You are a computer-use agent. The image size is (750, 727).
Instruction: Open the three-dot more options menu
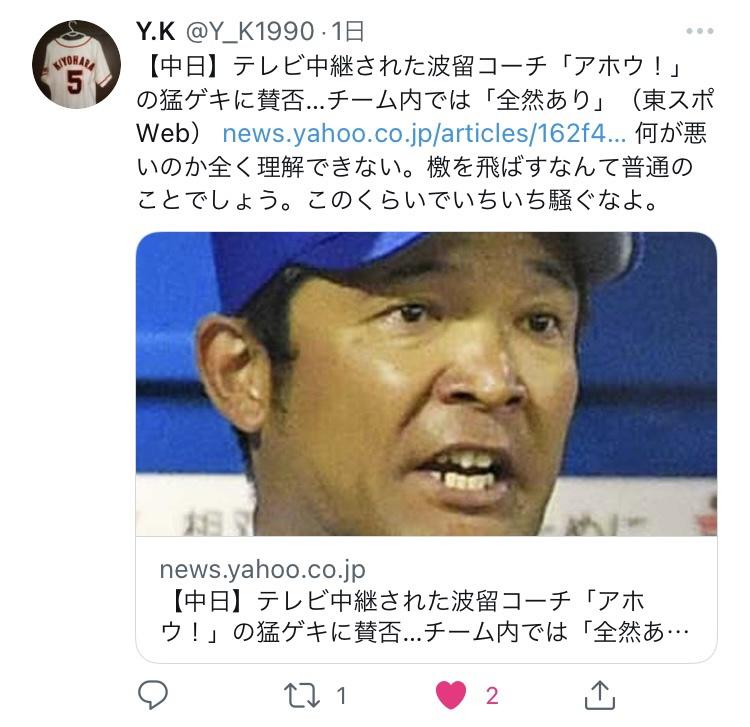700,31
